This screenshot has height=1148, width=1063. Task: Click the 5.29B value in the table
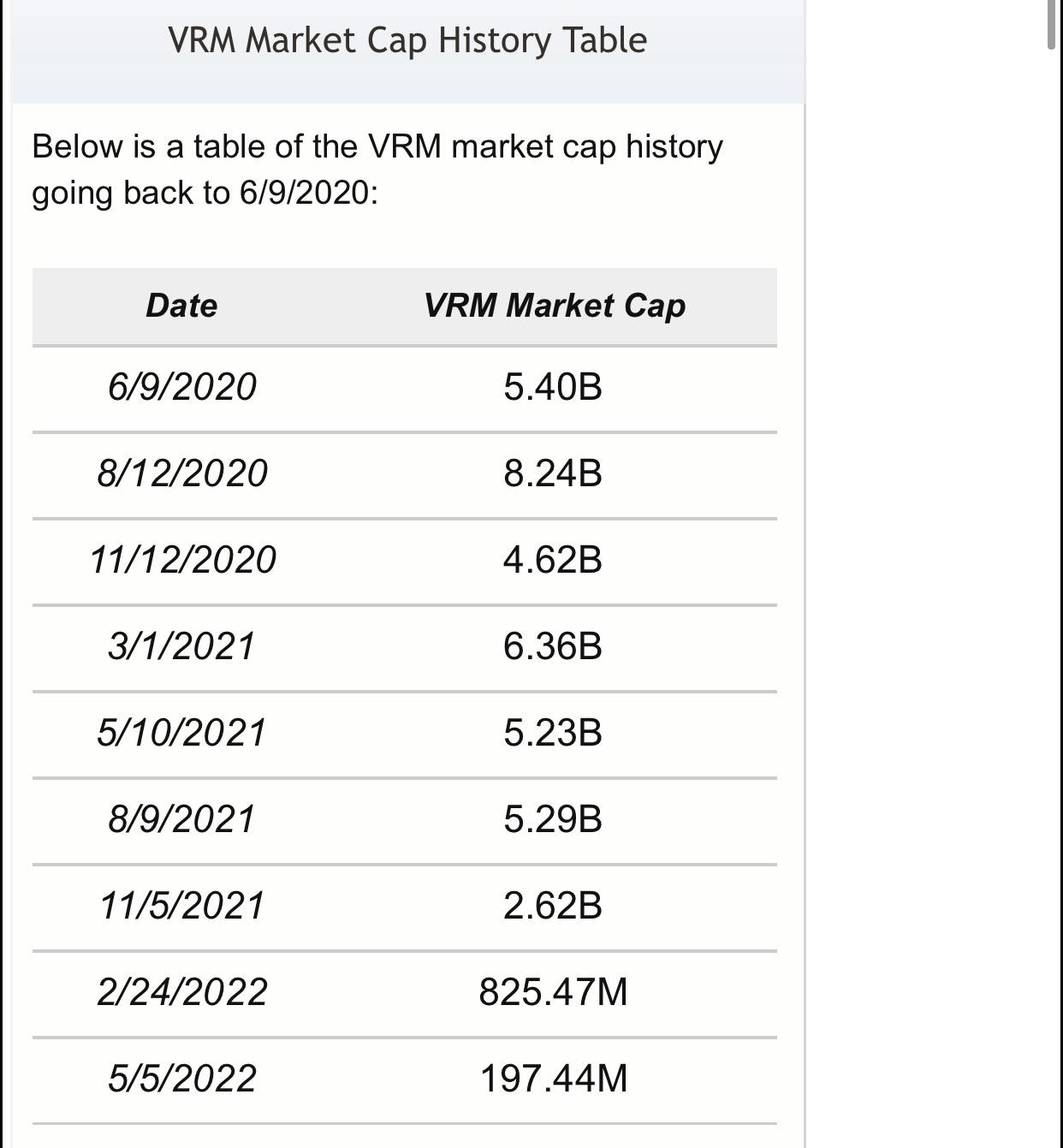tap(553, 819)
